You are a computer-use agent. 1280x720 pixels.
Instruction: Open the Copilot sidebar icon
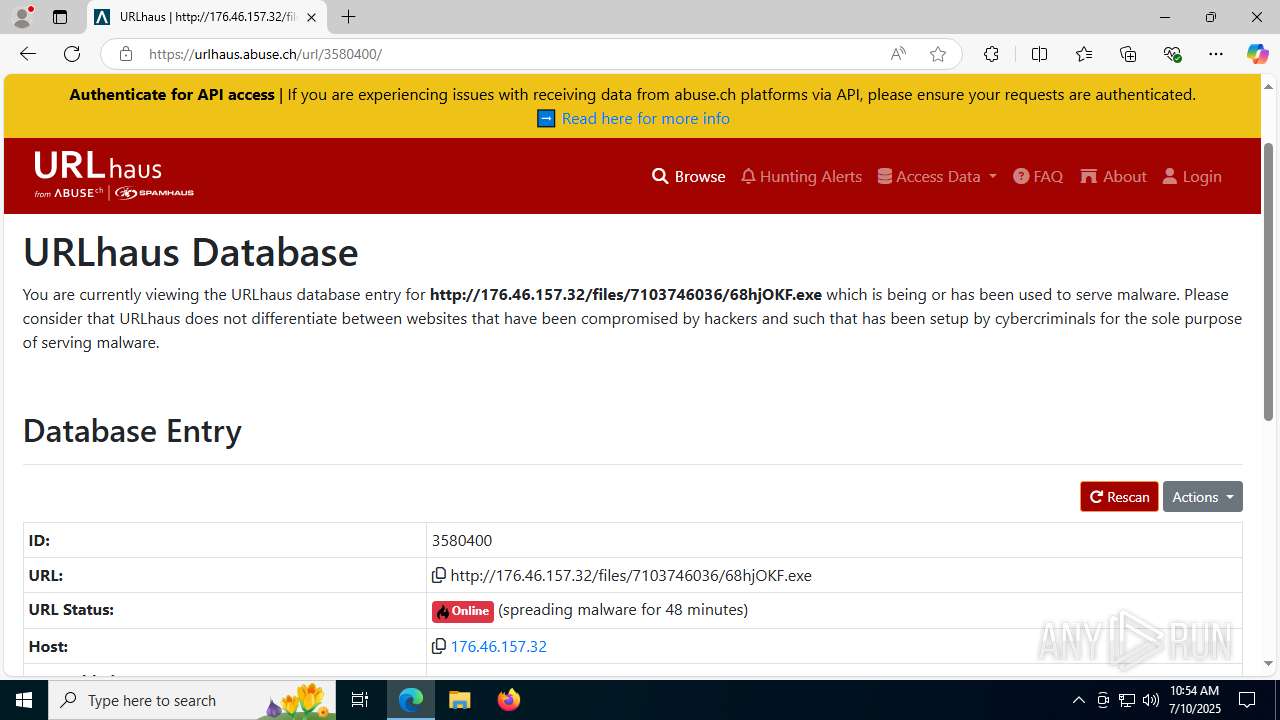[x=1257, y=54]
